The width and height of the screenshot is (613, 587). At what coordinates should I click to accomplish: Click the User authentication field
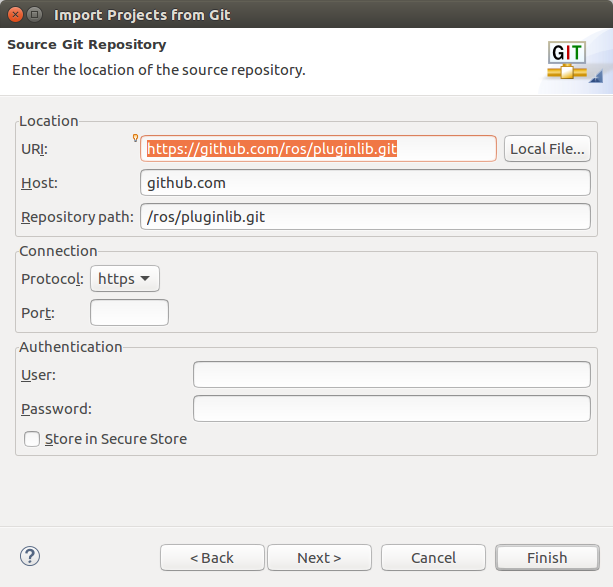(391, 375)
